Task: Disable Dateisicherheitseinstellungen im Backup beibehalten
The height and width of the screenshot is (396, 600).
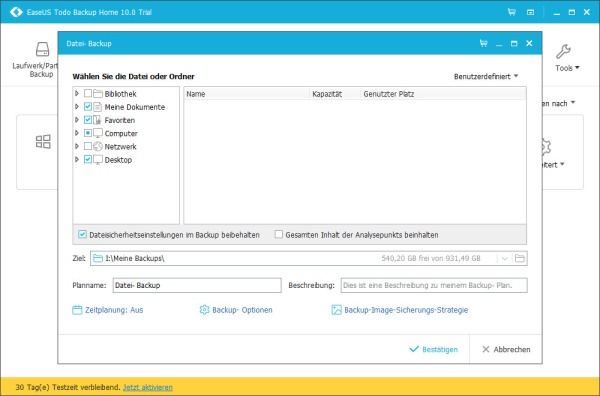Action: click(82, 235)
